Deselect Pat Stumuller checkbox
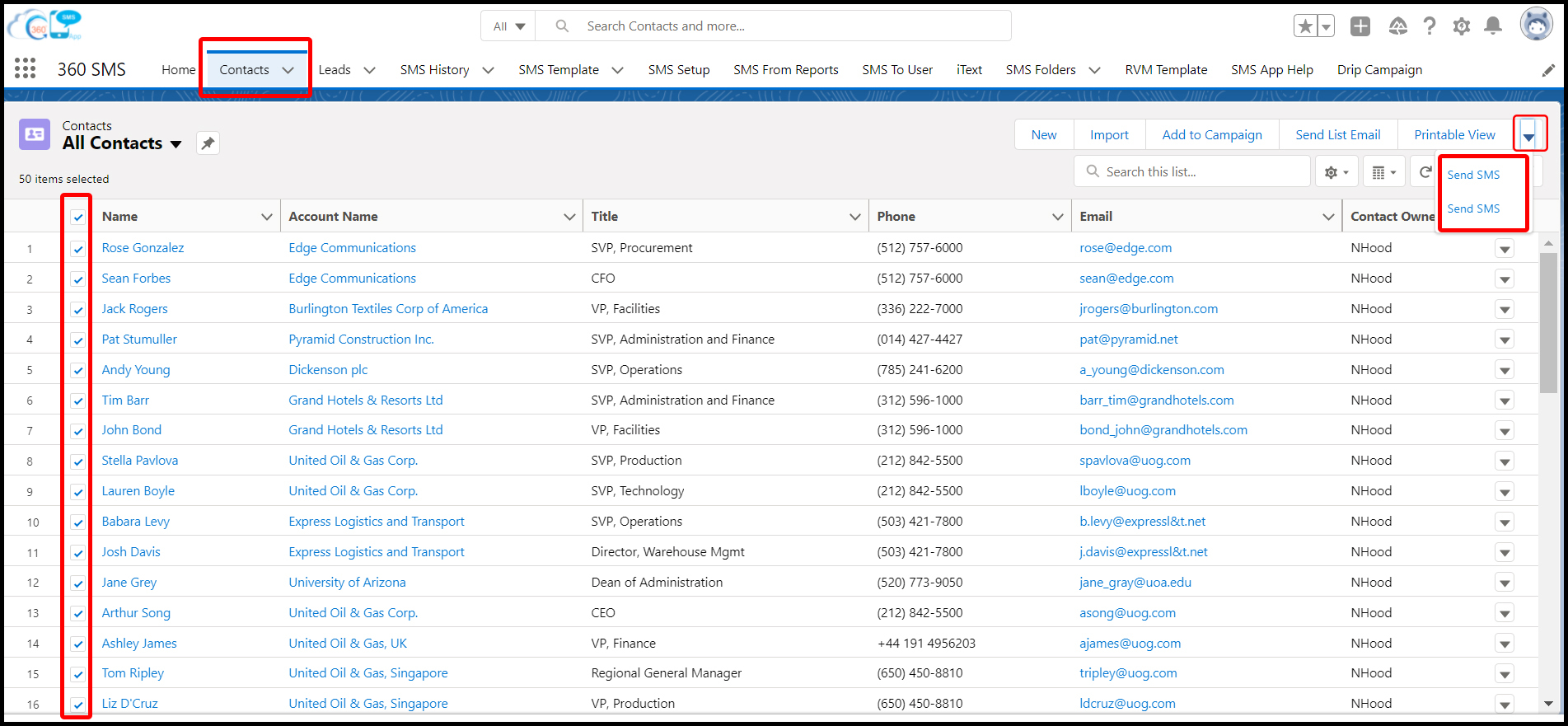 pos(77,340)
